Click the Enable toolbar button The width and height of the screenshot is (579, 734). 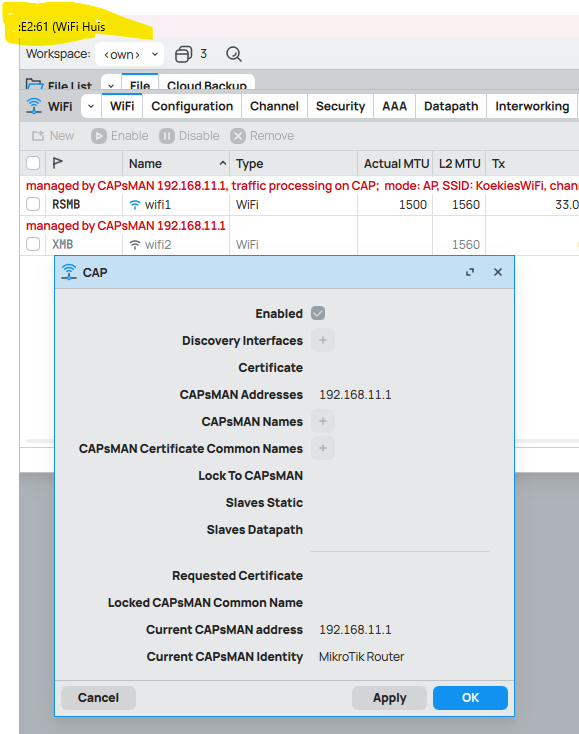pos(120,136)
